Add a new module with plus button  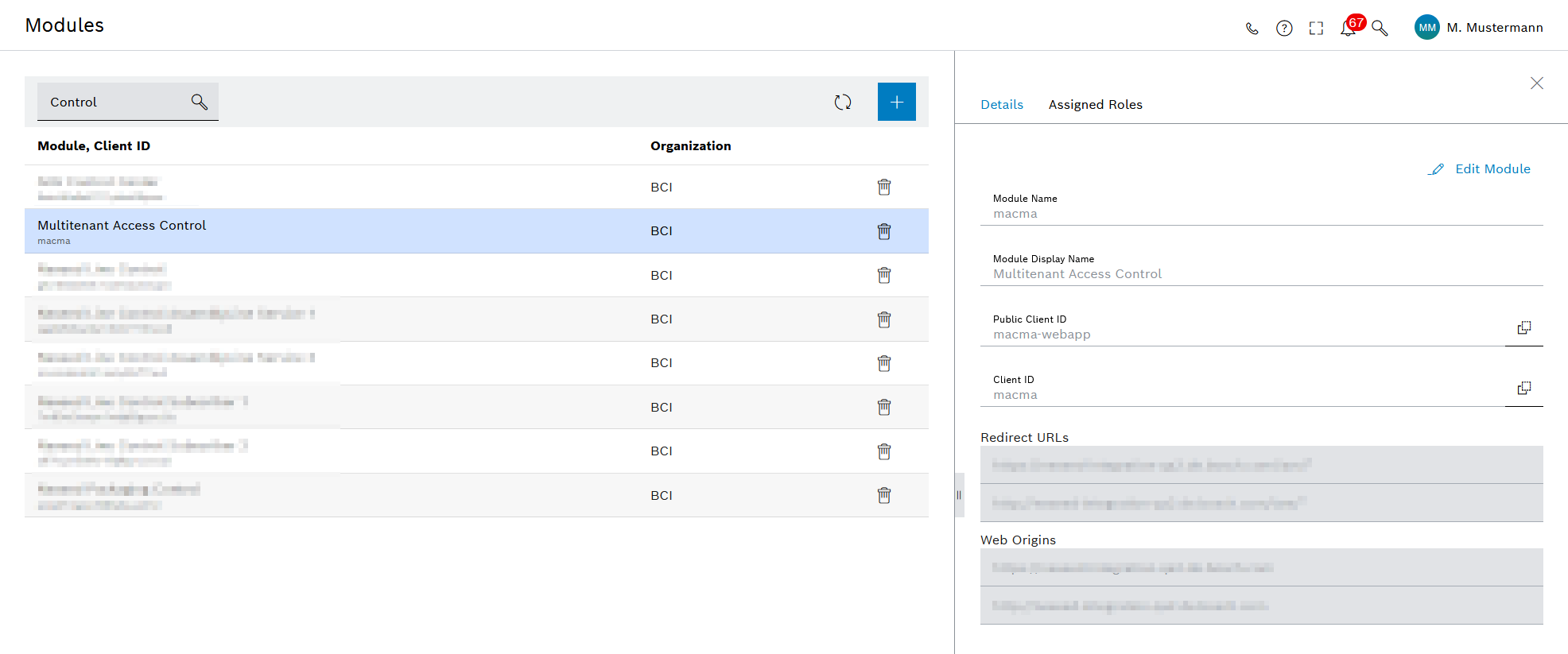click(896, 102)
